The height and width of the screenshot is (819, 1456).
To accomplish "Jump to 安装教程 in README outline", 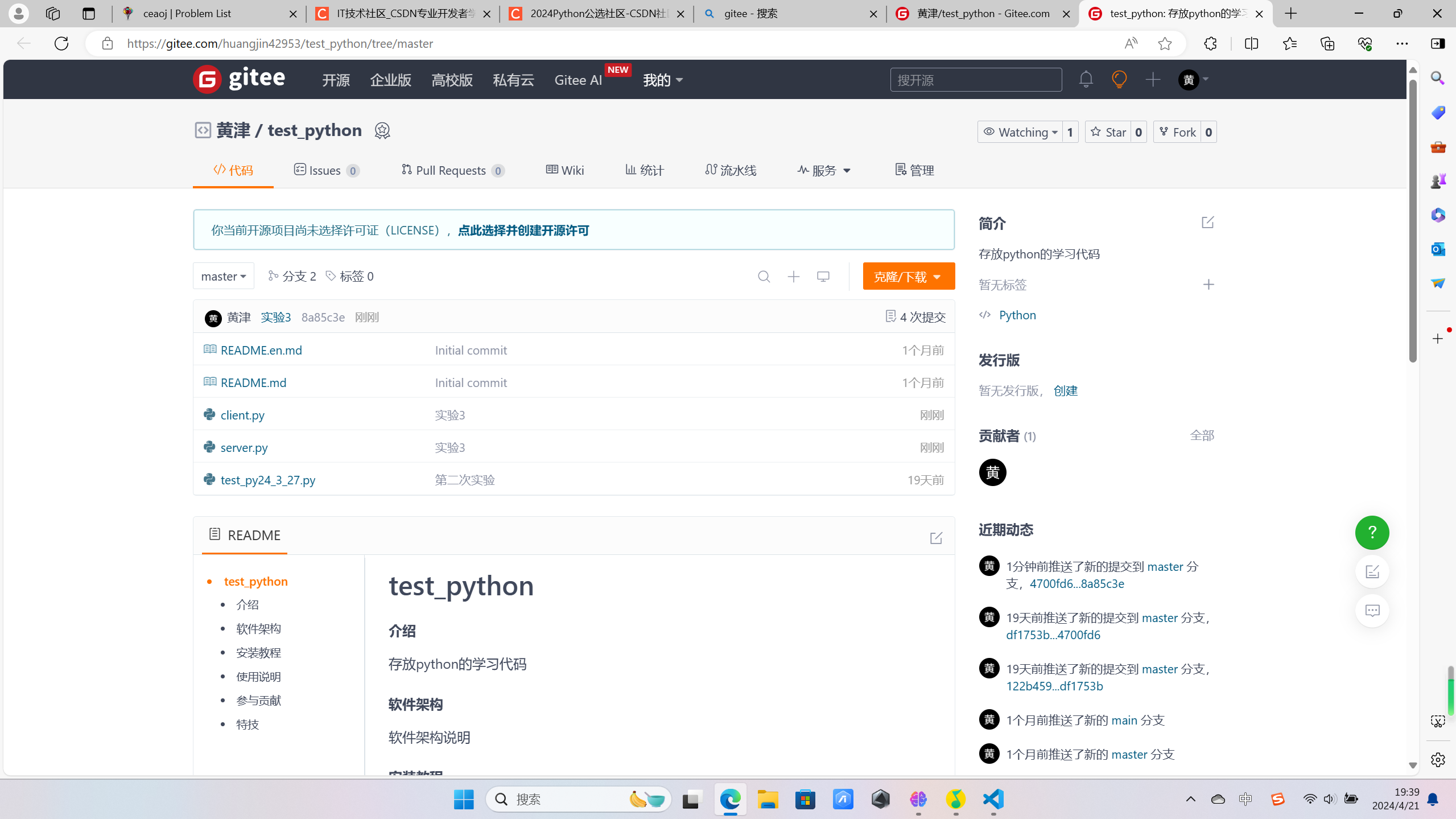I will coord(258,652).
